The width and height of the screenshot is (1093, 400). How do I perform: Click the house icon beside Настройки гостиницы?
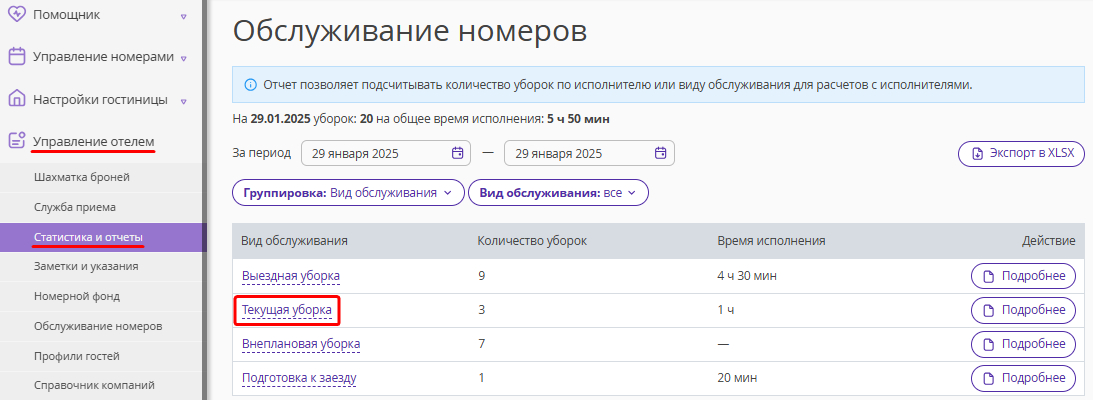(x=17, y=99)
